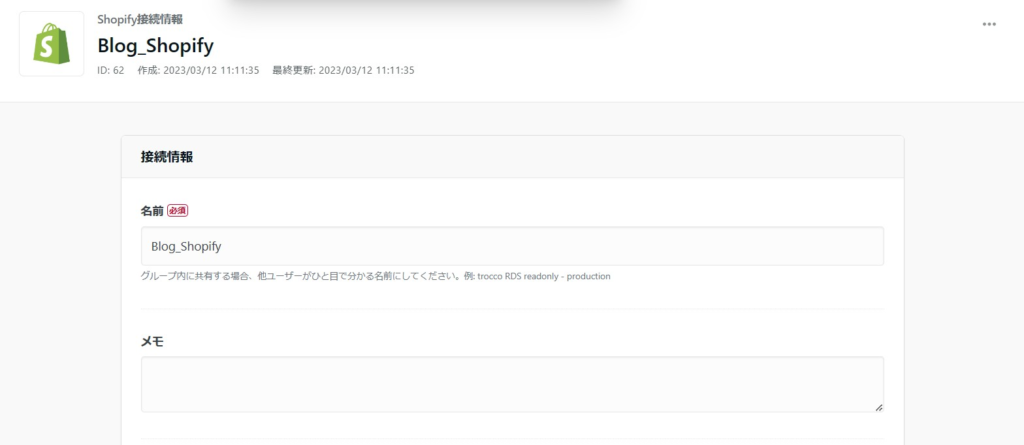The height and width of the screenshot is (445, 1024).
Task: Click the Shopify接続情報 breadcrumb label
Action: (x=140, y=20)
